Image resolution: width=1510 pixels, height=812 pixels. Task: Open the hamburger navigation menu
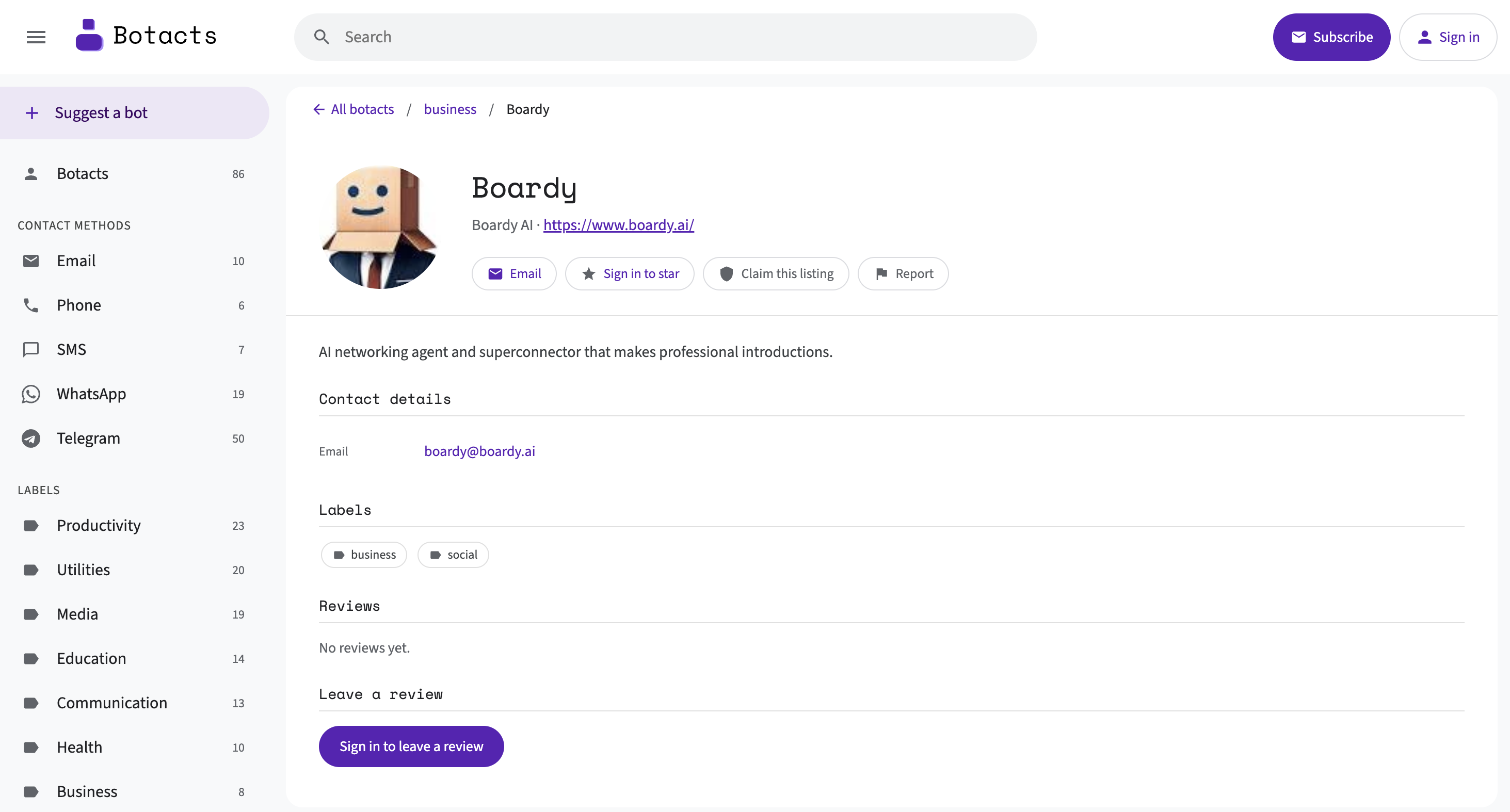click(36, 37)
